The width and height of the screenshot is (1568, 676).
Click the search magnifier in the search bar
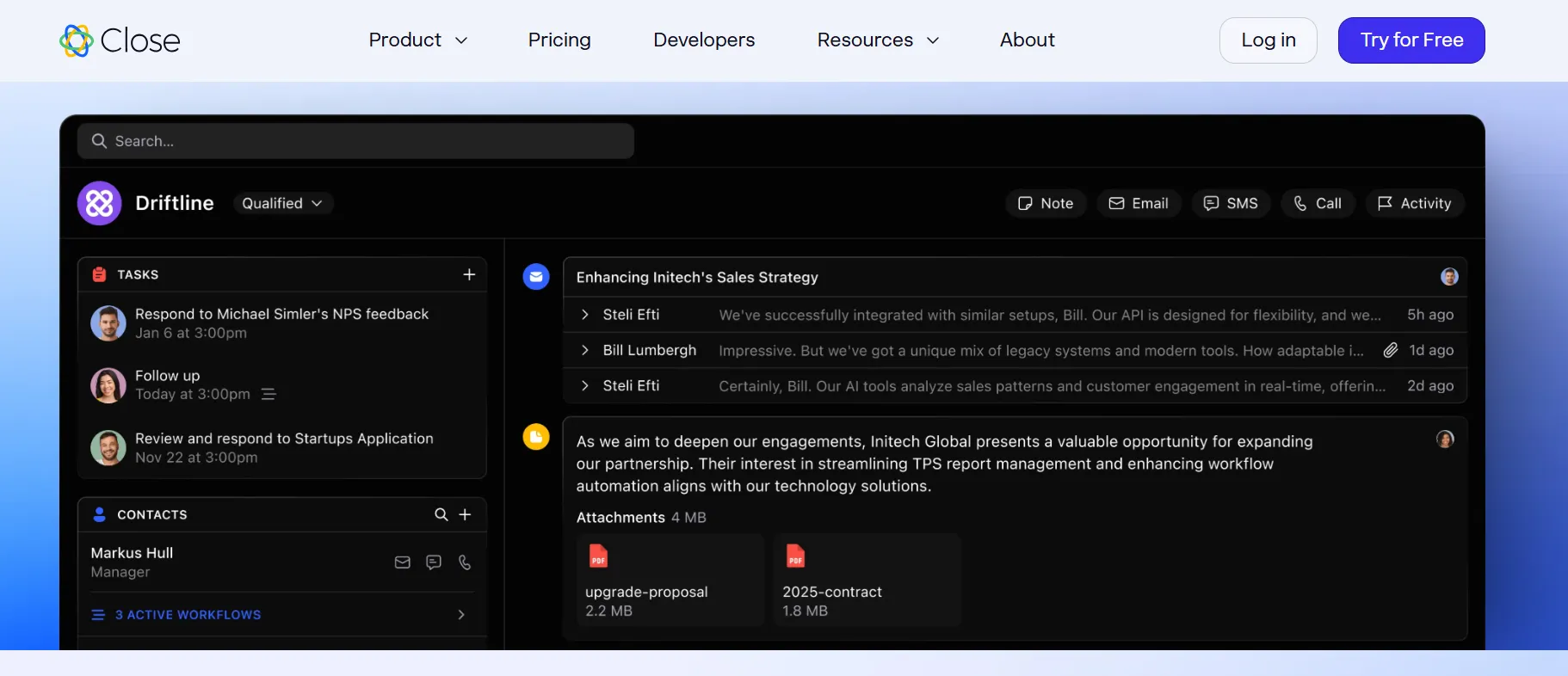(x=99, y=141)
